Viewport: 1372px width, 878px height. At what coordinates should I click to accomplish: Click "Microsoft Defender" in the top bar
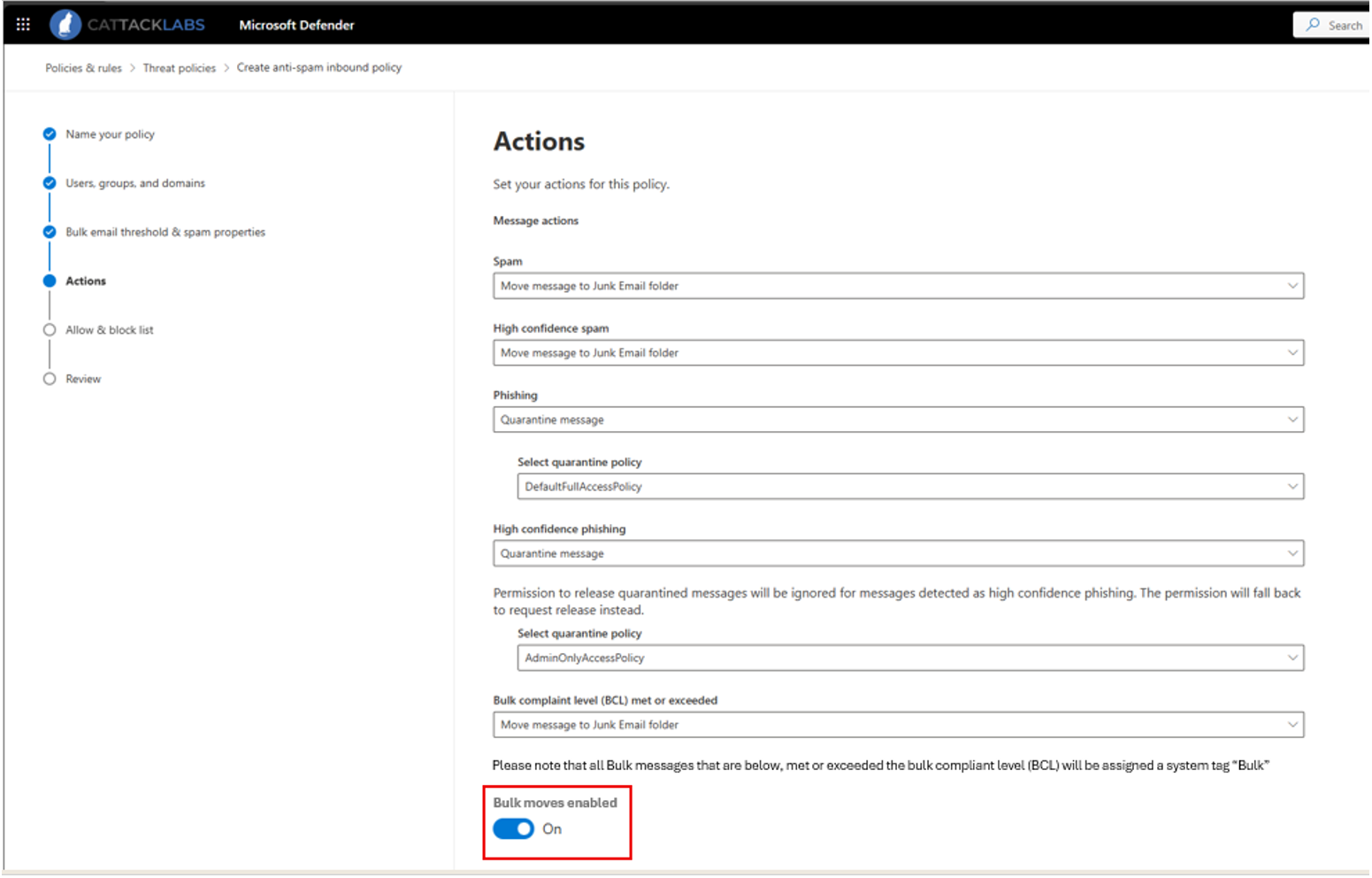296,25
